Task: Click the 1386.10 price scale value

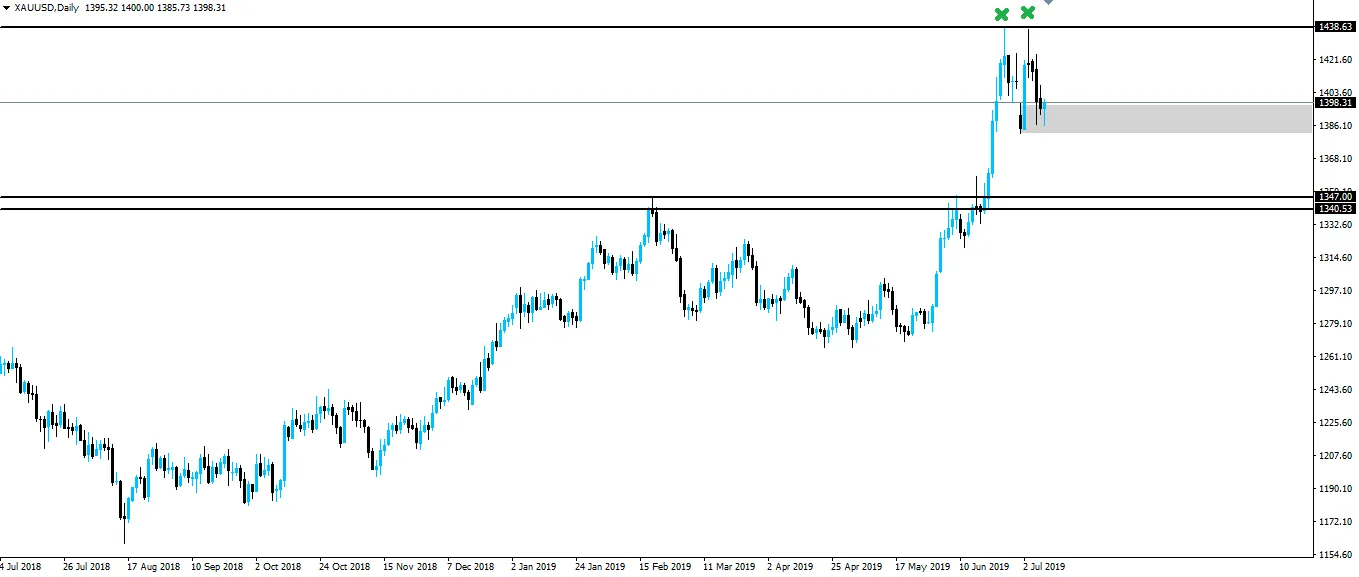Action: point(1335,126)
